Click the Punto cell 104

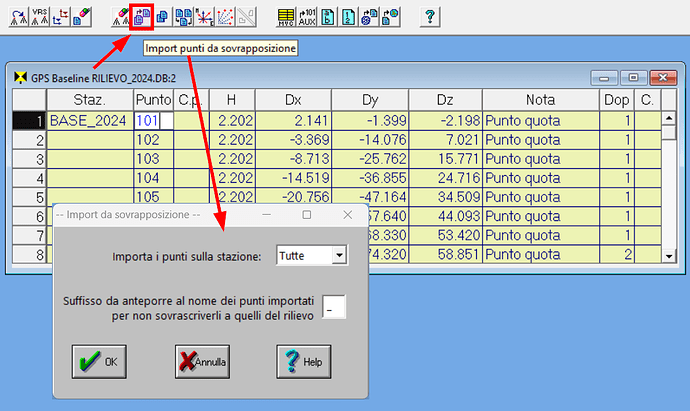click(154, 178)
